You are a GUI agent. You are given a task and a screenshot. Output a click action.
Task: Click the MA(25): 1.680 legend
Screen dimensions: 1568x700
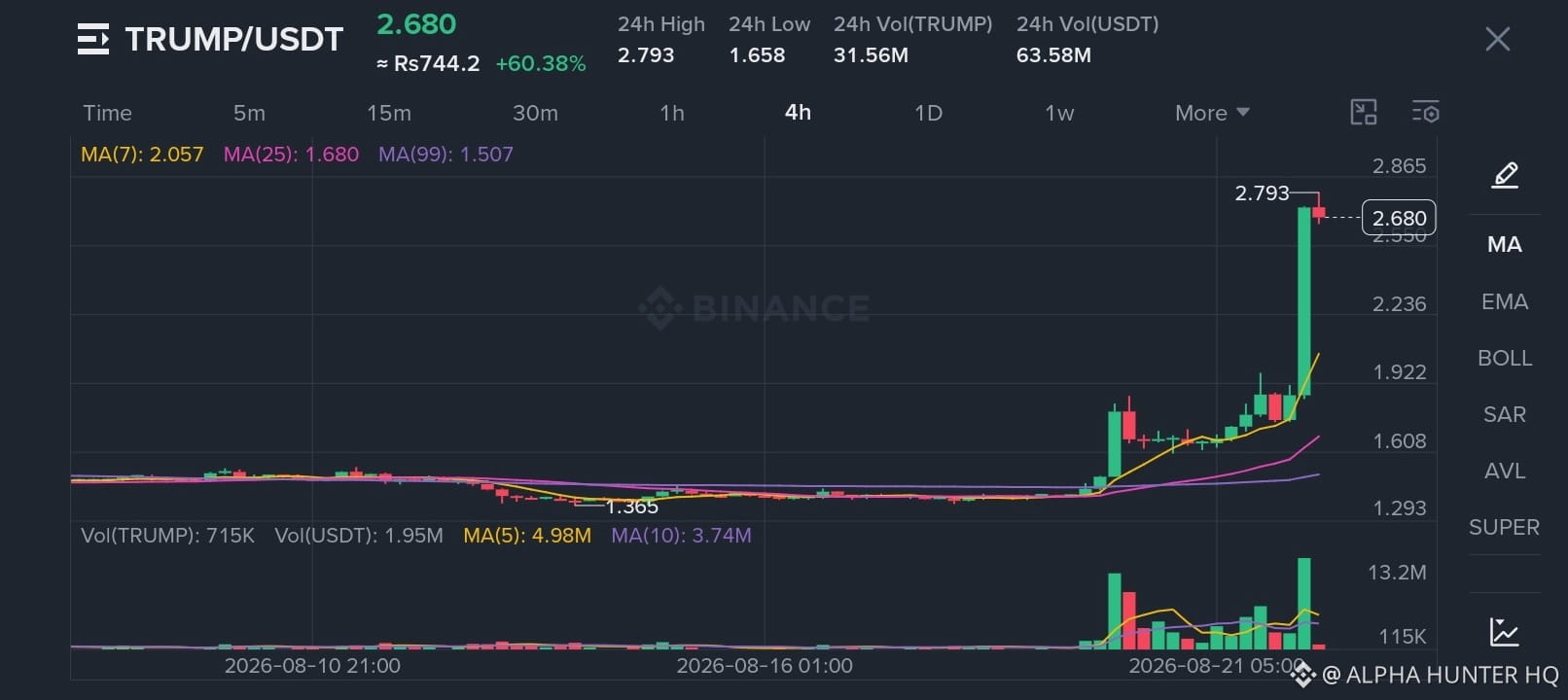coord(291,155)
